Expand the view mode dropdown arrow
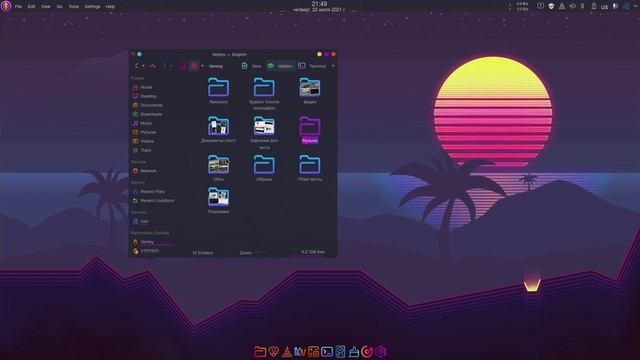Image resolution: width=640 pixels, height=360 pixels. tap(202, 66)
